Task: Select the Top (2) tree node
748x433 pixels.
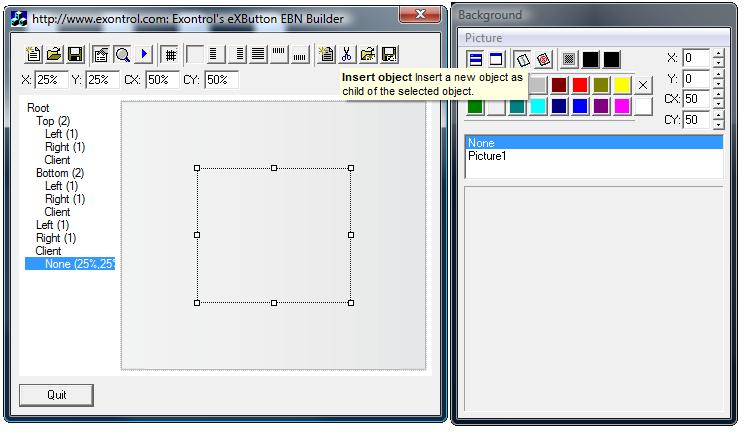Action: click(53, 121)
